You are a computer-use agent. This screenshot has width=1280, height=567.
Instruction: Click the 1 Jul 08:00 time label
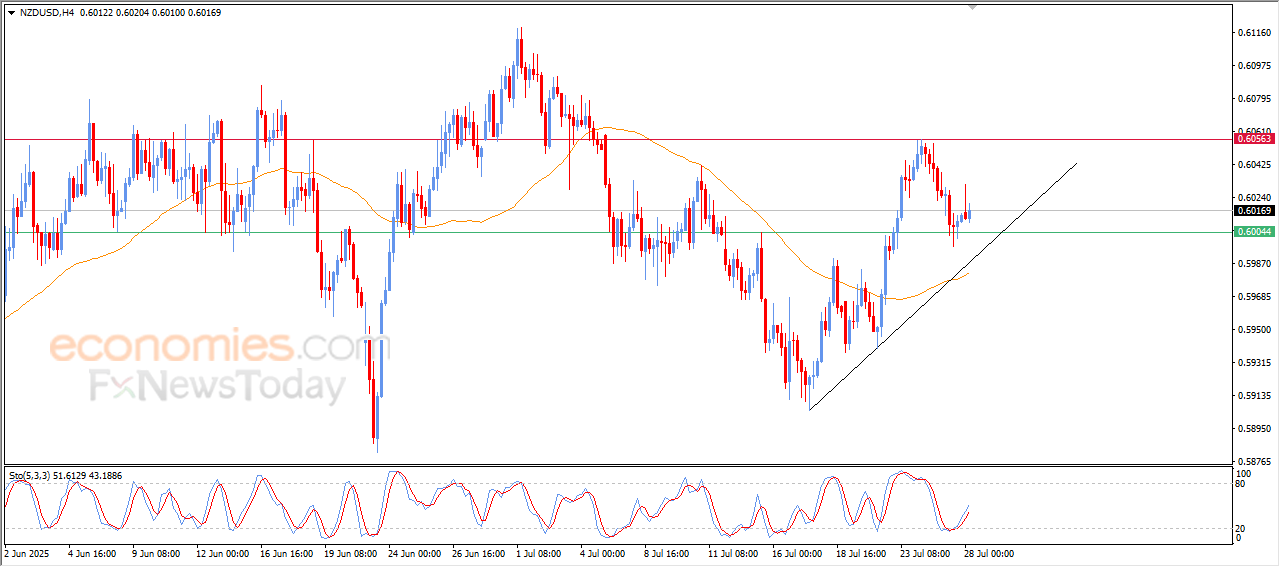coord(539,553)
